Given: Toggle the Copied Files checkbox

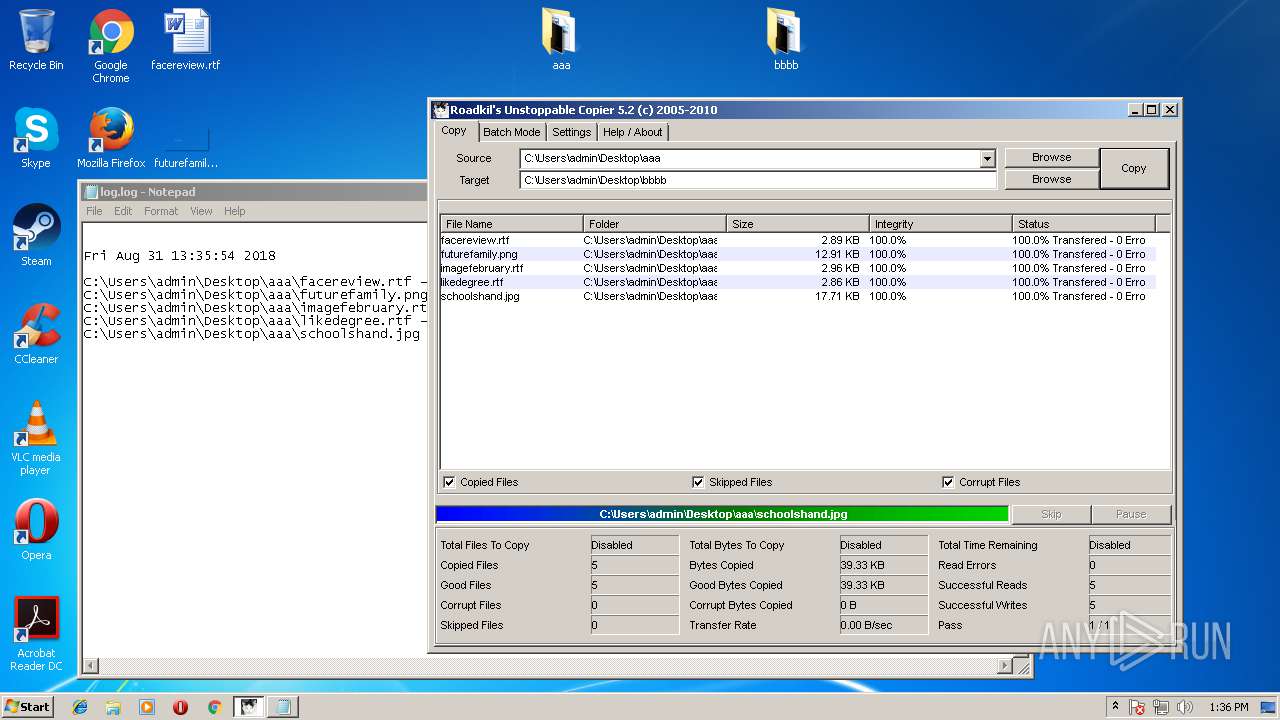Looking at the screenshot, I should [x=449, y=482].
